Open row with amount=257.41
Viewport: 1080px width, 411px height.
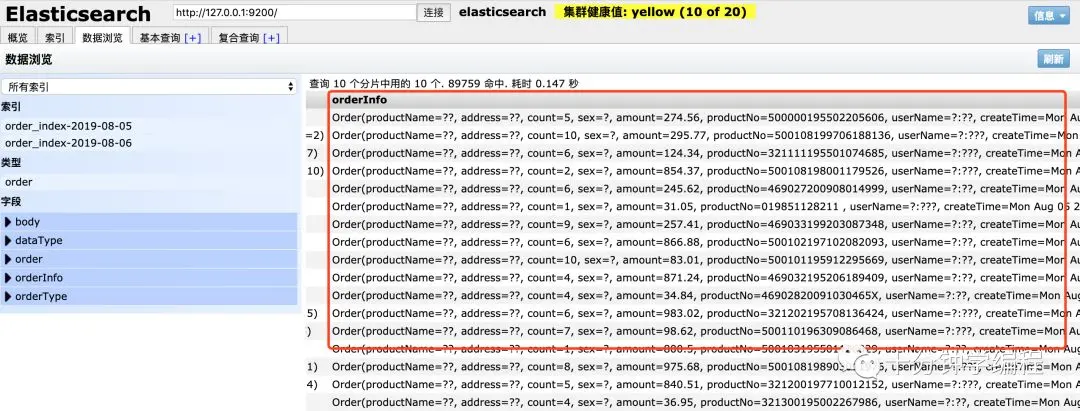[x=693, y=224]
